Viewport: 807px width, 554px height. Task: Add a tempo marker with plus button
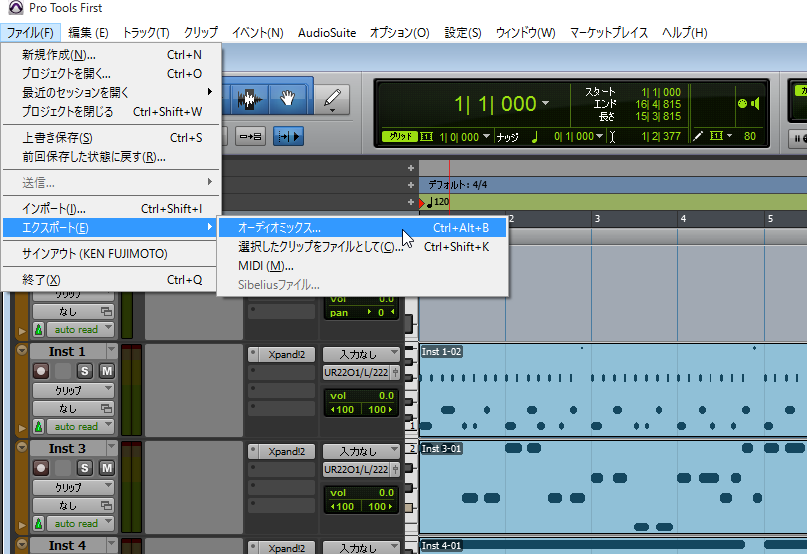point(411,202)
